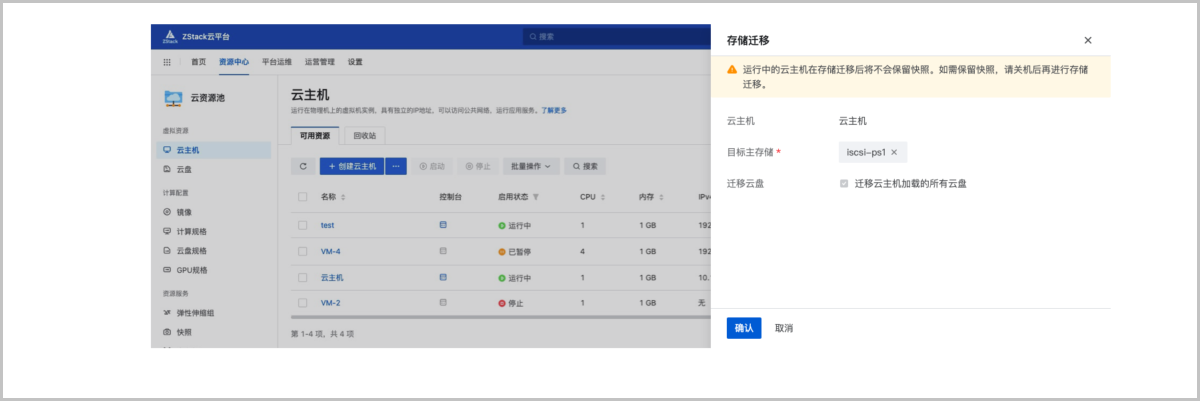Open the more actions ellipsis button
The height and width of the screenshot is (401, 1200).
(396, 166)
